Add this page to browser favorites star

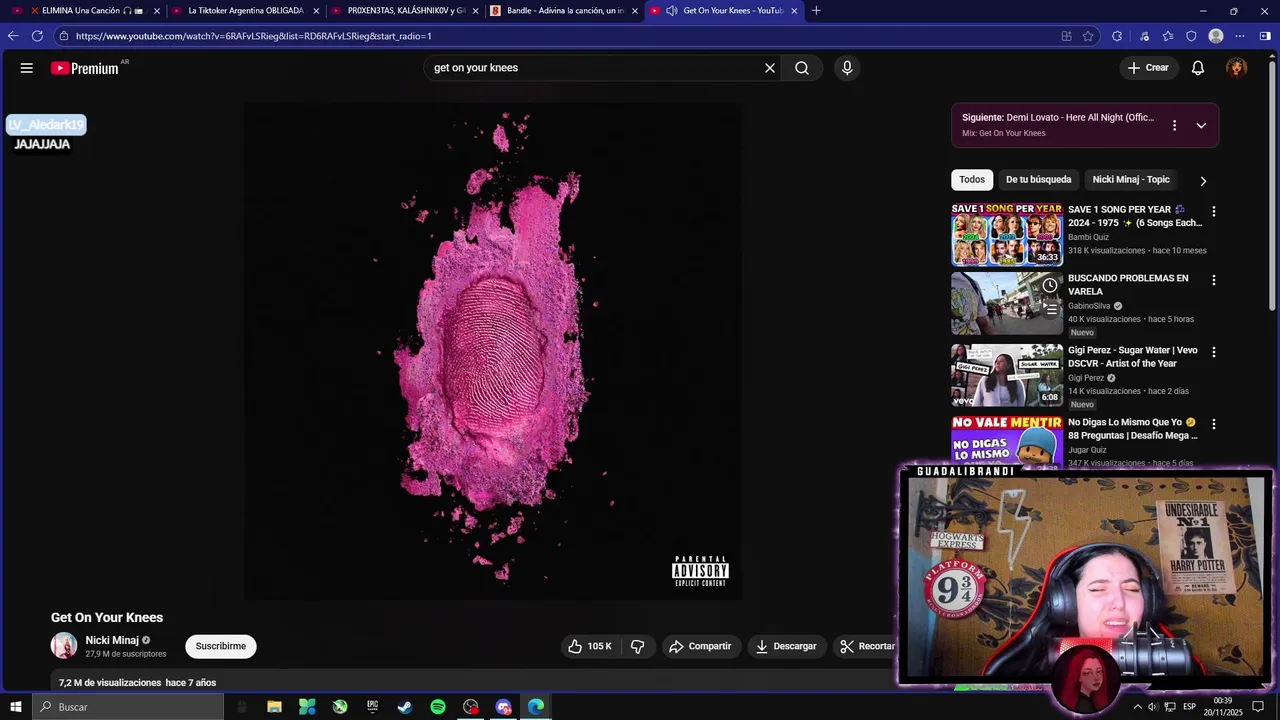[1089, 36]
